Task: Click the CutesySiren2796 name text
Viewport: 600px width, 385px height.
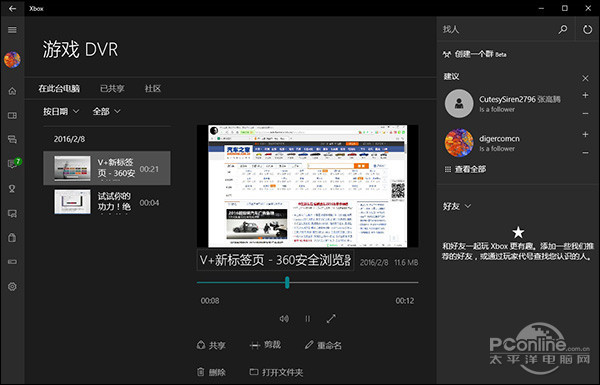Action: coord(507,99)
